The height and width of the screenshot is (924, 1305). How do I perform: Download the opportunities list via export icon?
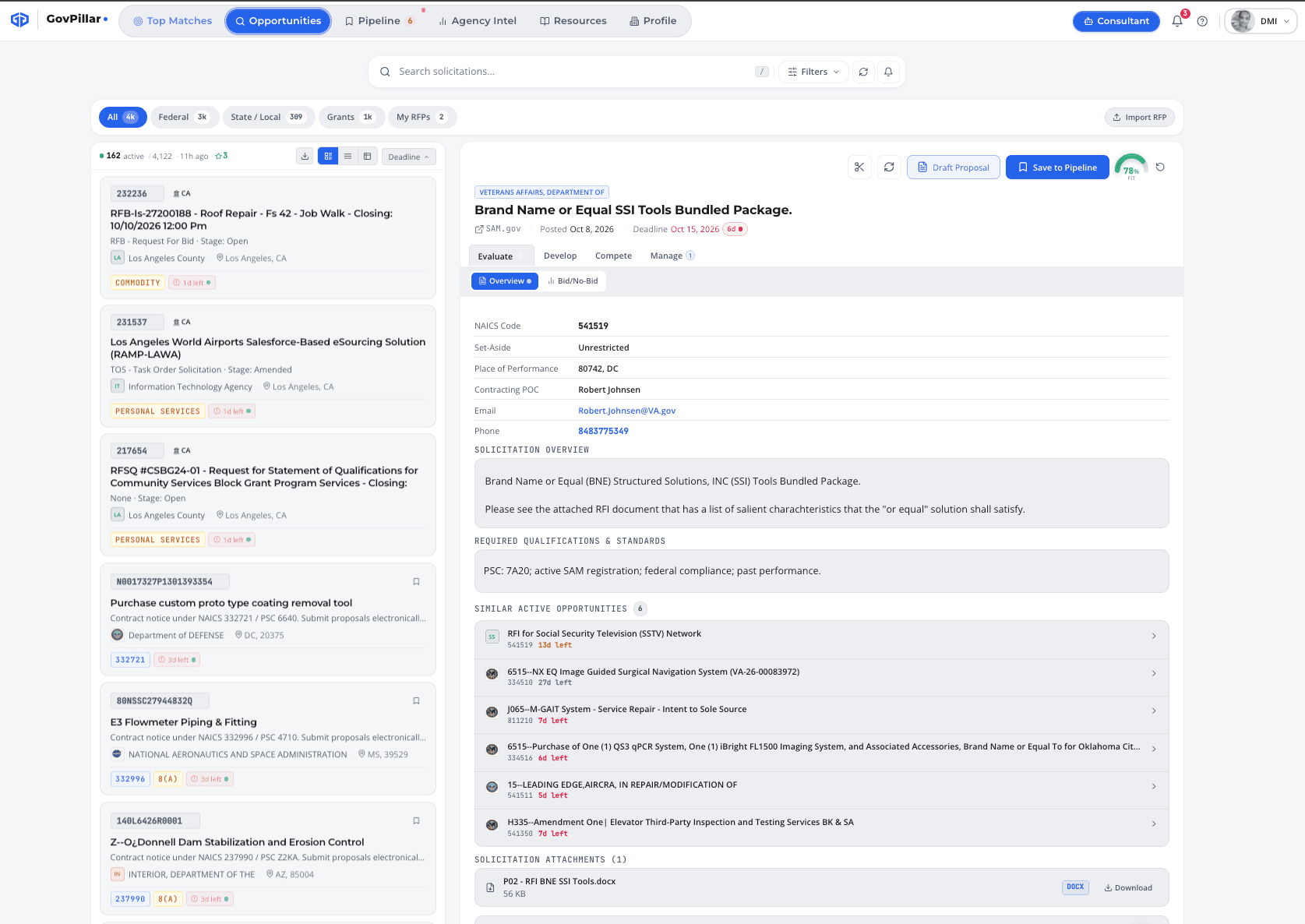coord(305,157)
